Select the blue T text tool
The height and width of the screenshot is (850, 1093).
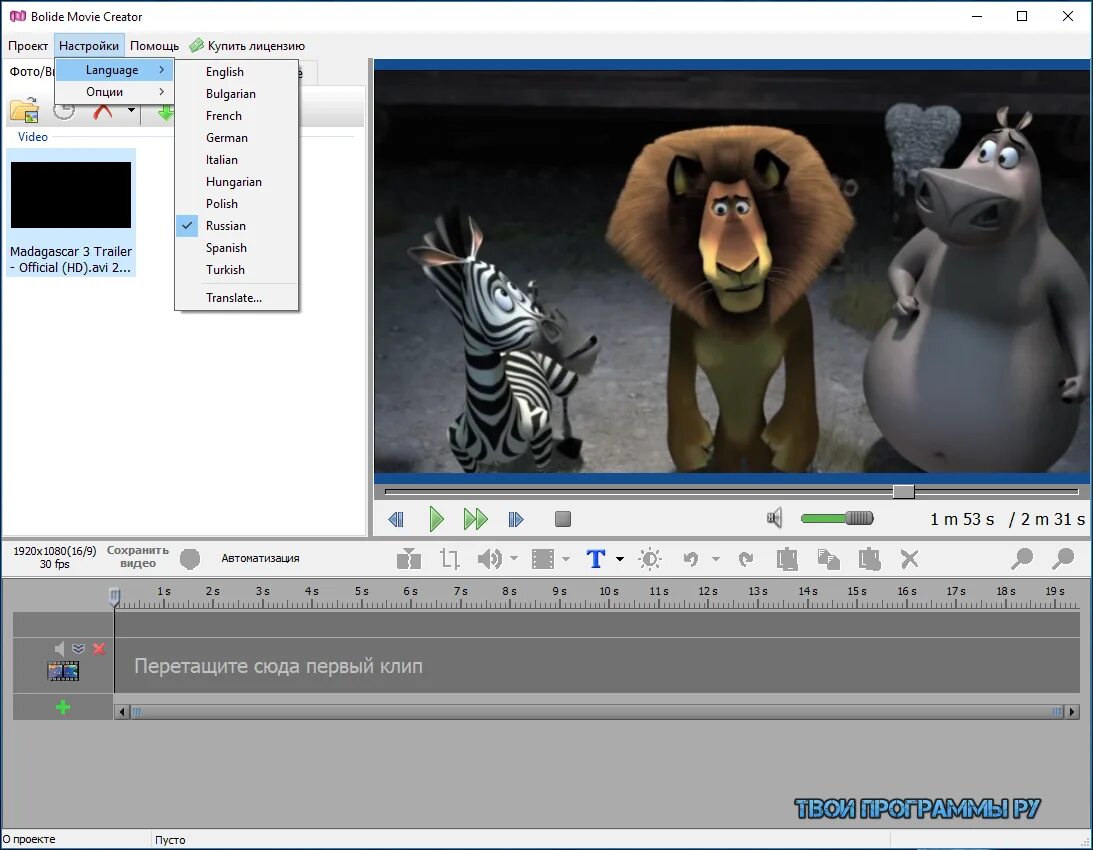click(596, 559)
